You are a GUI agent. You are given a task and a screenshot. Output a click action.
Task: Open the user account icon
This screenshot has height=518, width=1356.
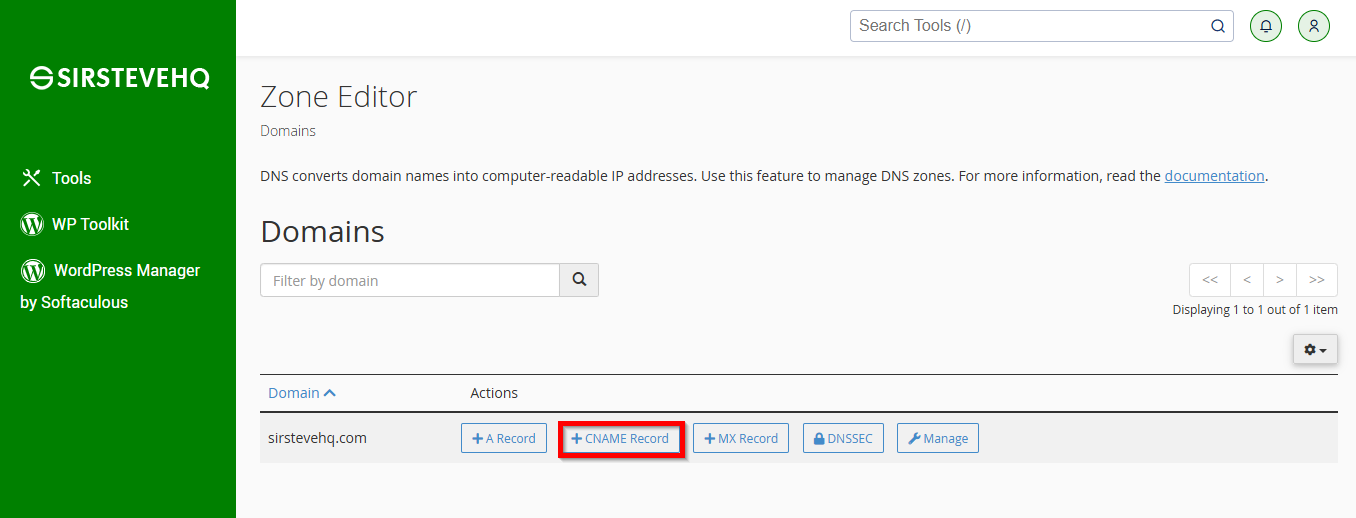[1314, 26]
